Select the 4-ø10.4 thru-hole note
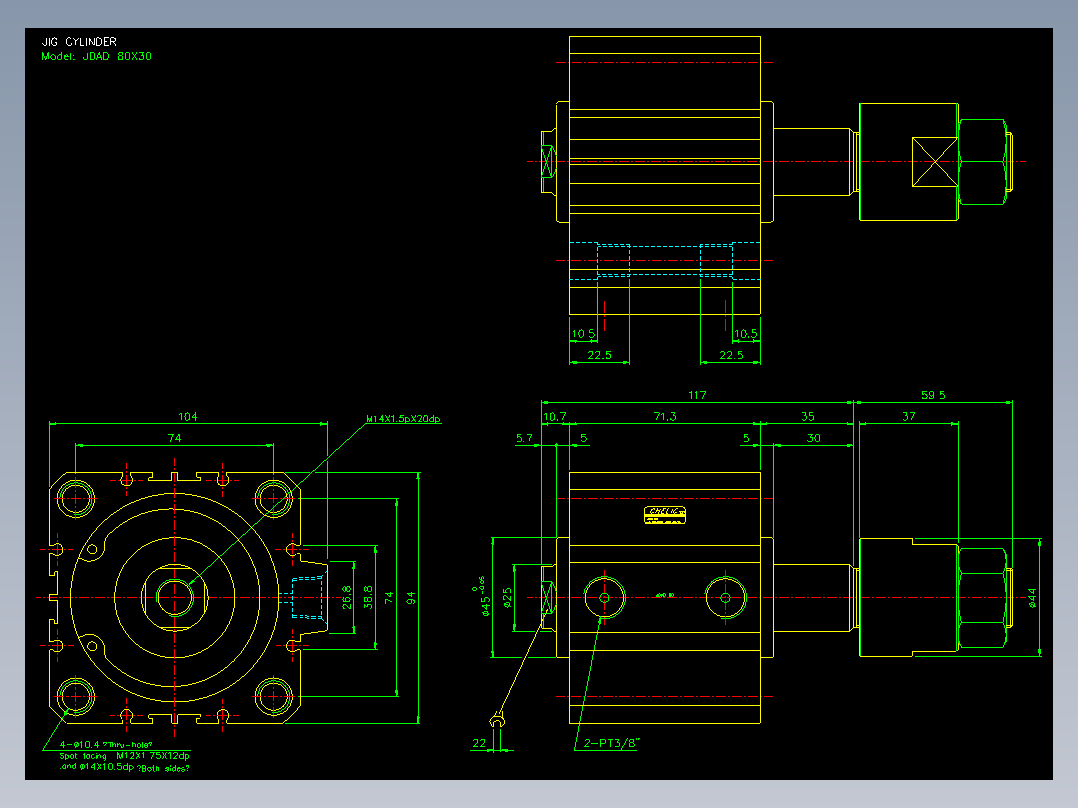This screenshot has height=808, width=1078. (106, 745)
